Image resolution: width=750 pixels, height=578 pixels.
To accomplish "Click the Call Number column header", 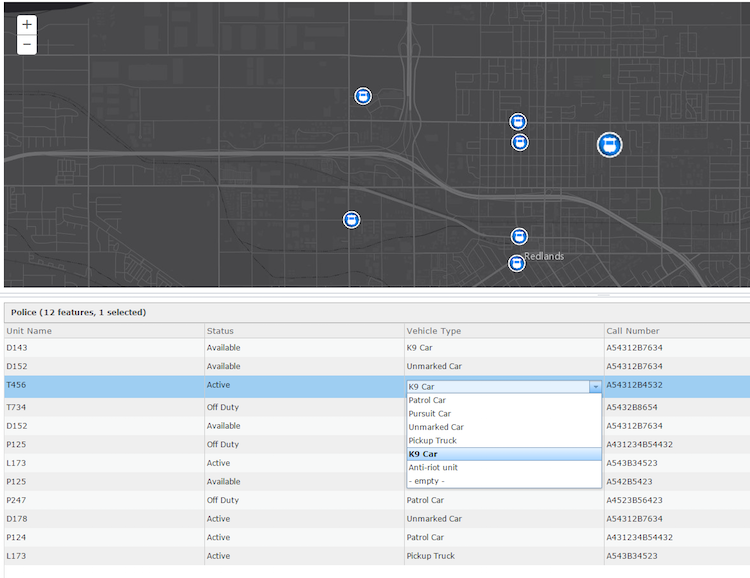I will coord(633,331).
